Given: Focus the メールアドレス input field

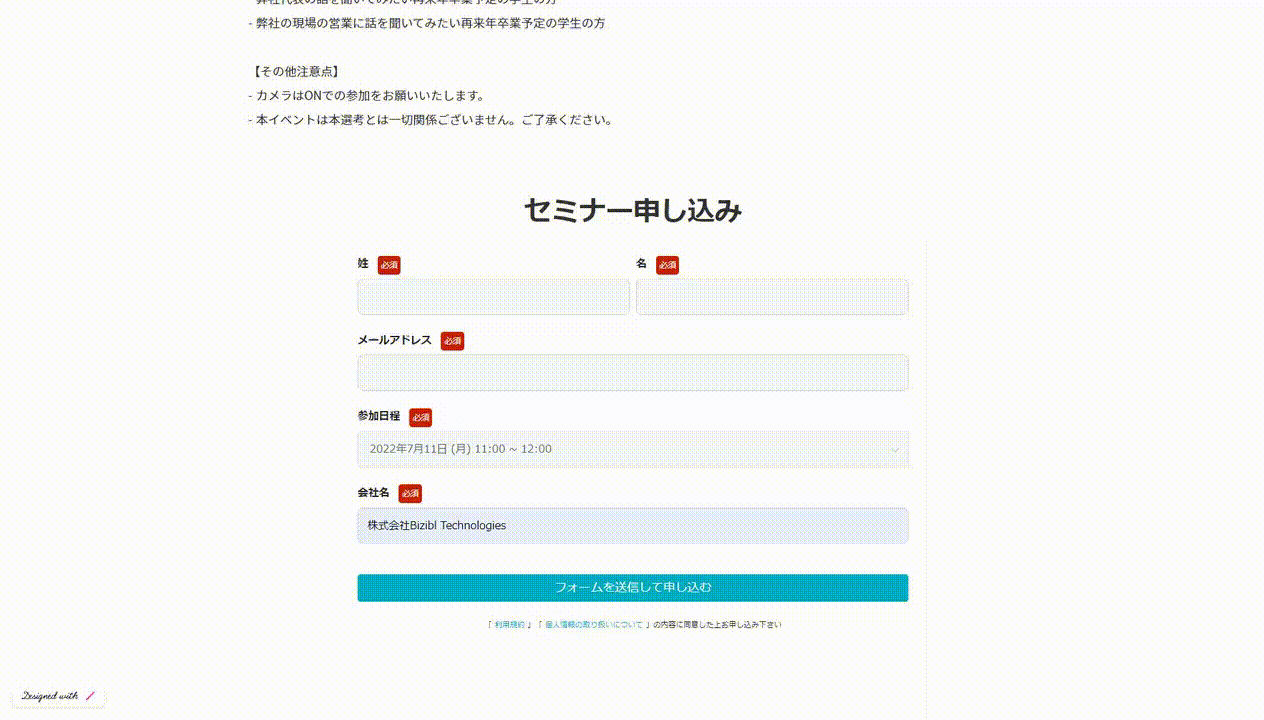Looking at the screenshot, I should 632,373.
